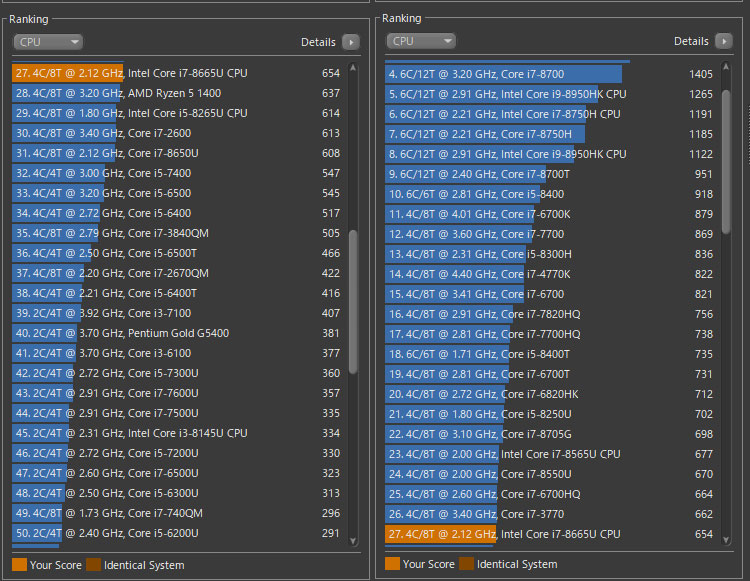
Task: Select the Core i7-7500U row
Action: [x=178, y=413]
